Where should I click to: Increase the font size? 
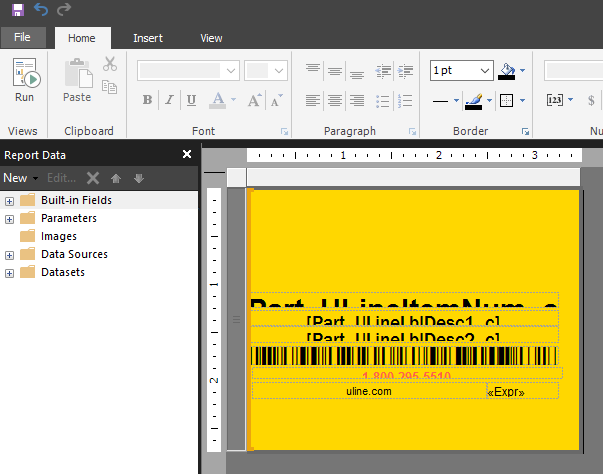click(255, 100)
